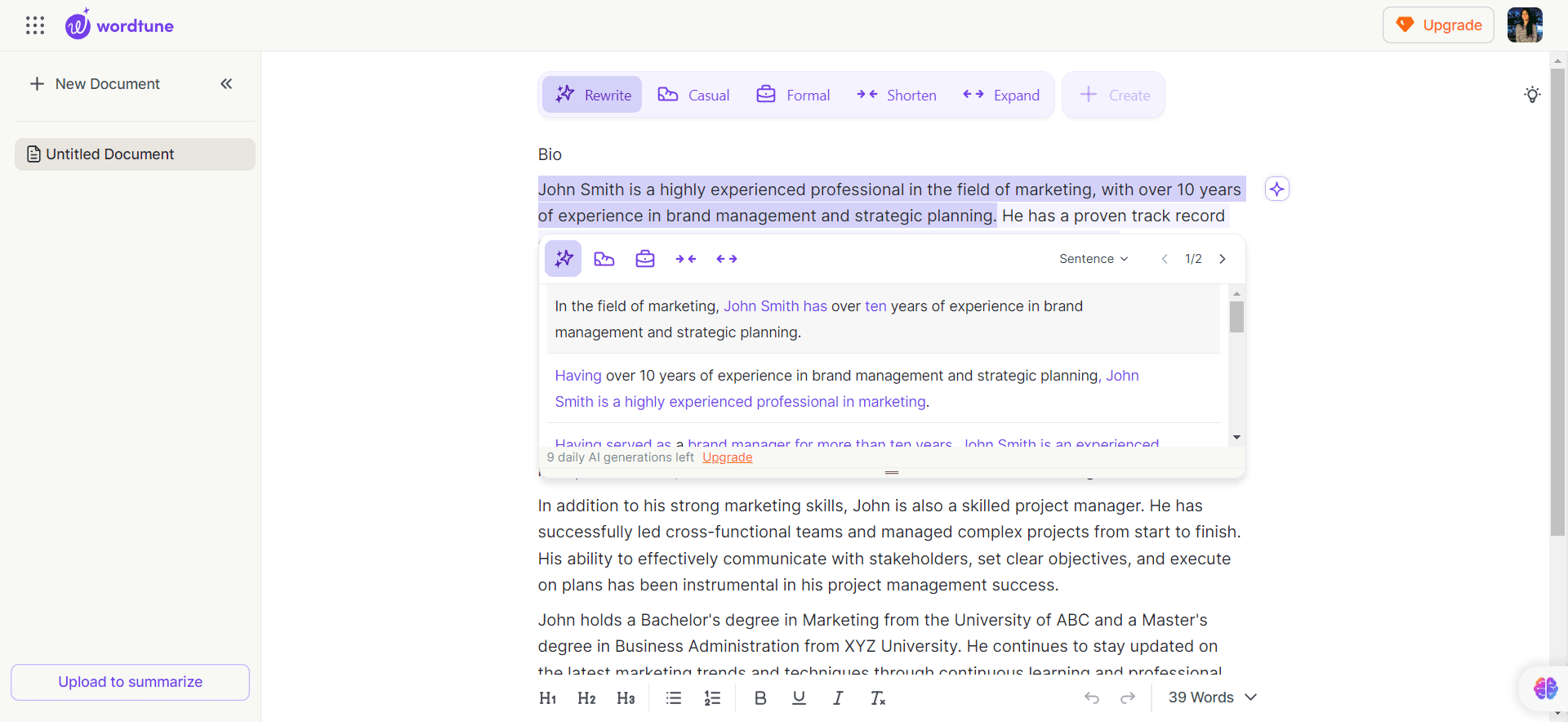This screenshot has width=1568, height=722.
Task: Expand the 39 Words count dropdown
Action: 1212,697
